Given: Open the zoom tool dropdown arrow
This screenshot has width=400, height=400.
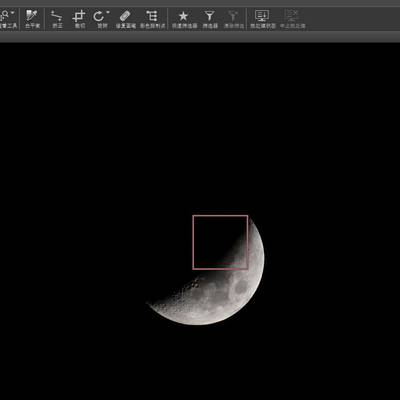Looking at the screenshot, I should 13,13.
